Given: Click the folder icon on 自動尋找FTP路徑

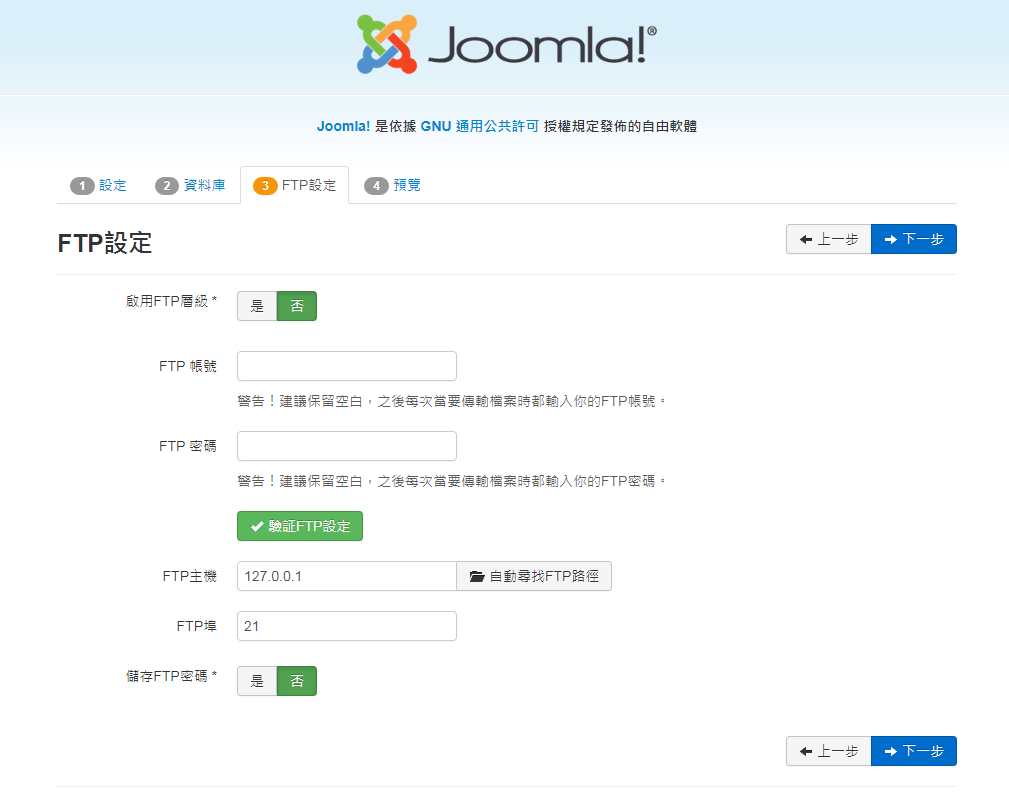Looking at the screenshot, I should [x=477, y=577].
